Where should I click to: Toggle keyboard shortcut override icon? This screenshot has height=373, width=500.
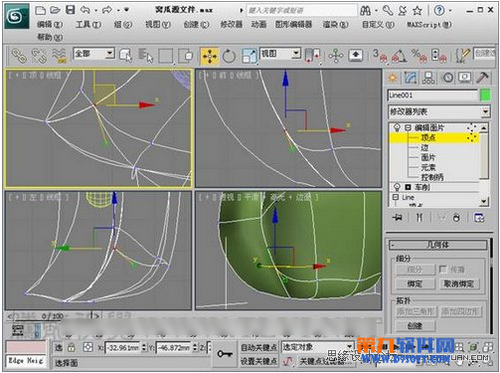(356, 55)
